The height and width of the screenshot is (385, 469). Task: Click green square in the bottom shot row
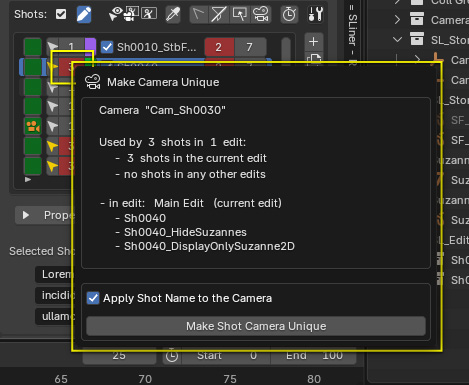click(x=33, y=166)
